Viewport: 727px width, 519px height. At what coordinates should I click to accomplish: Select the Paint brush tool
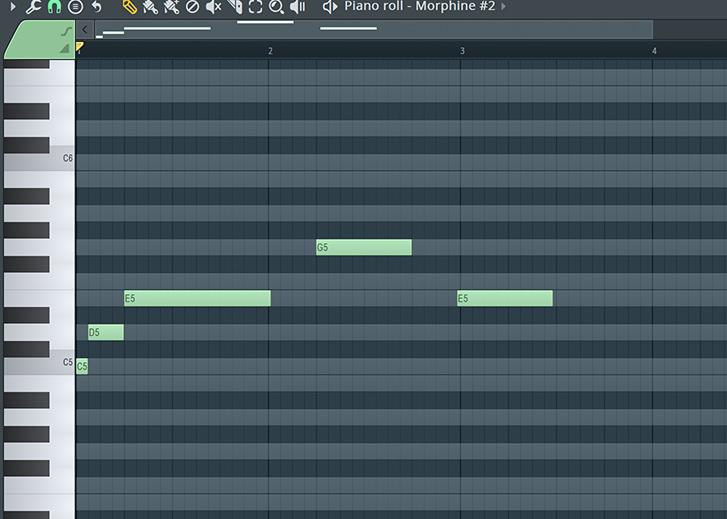coord(150,7)
